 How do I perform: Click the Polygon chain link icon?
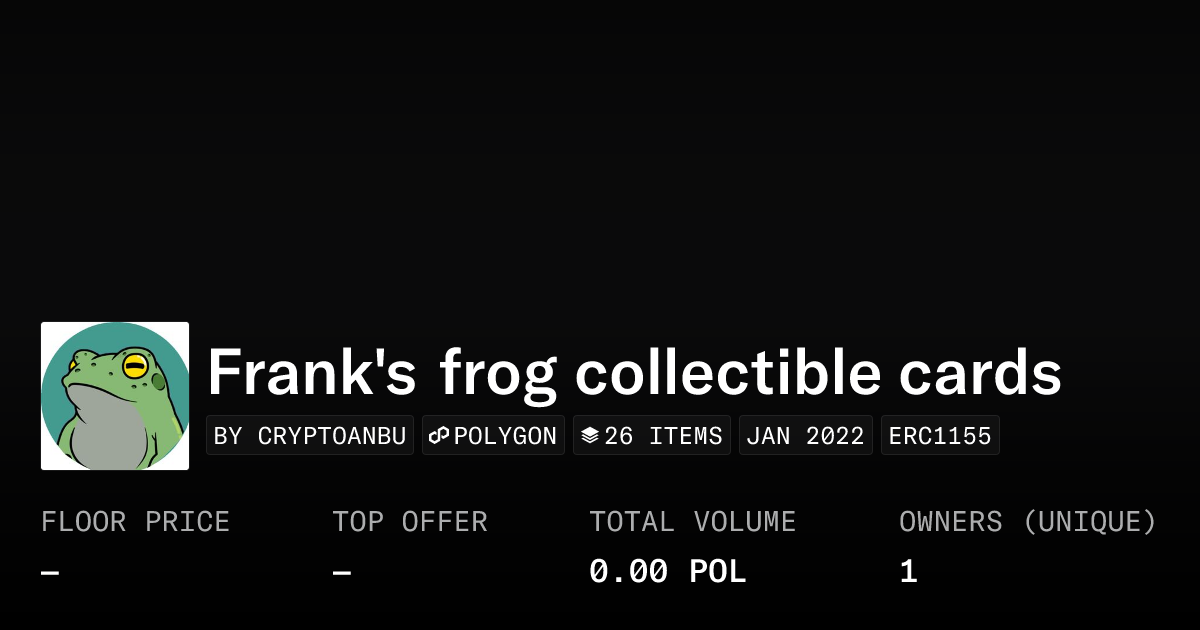(439, 436)
